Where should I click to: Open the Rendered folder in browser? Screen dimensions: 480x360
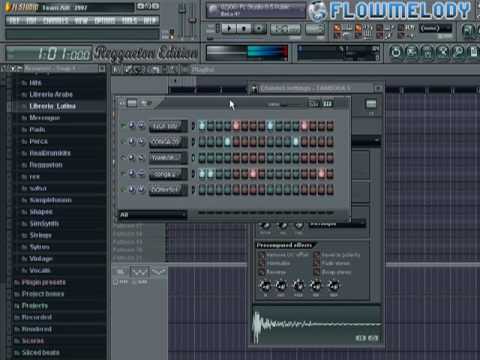click(36, 329)
